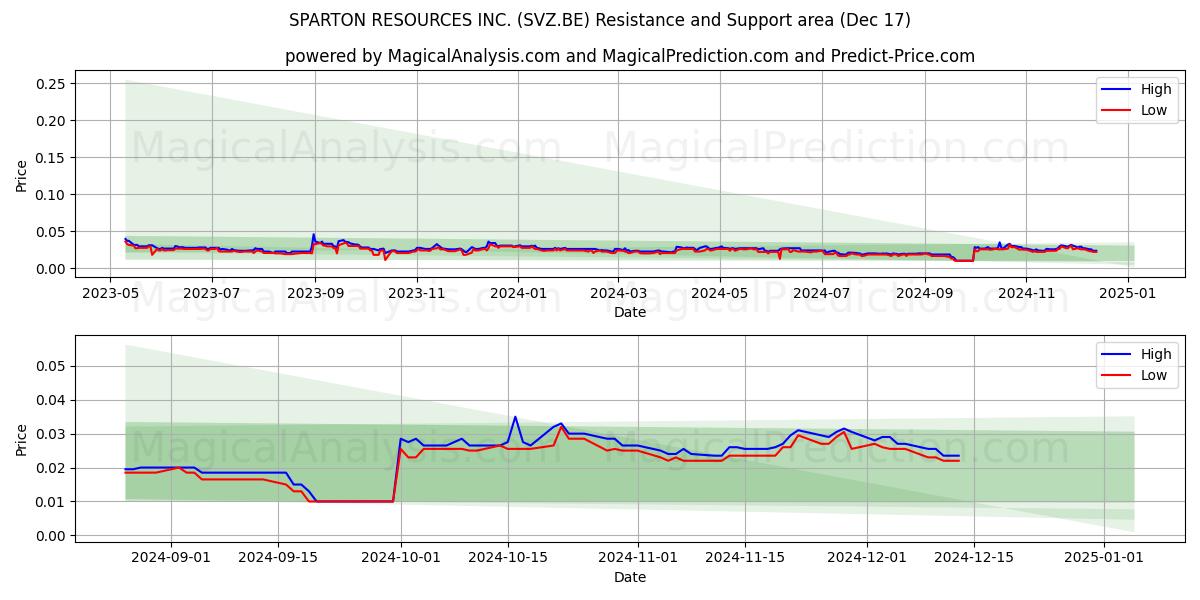Click the 2024-05 tick label on the top chart
Screen dimensions: 1200x600
point(721,293)
